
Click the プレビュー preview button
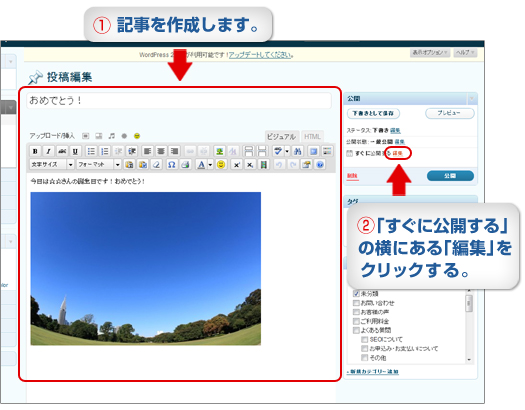450,113
